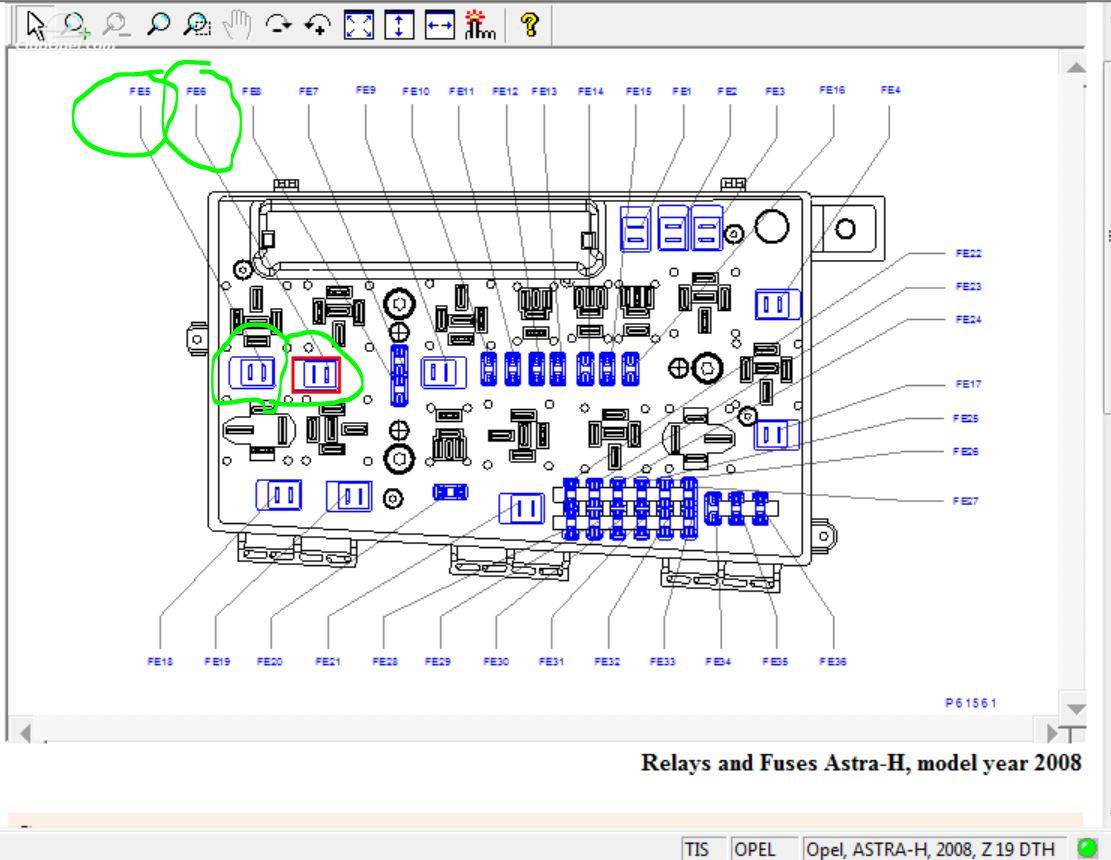Screen dimensions: 1111x860
Task: Click the highlight hotspots hand icon
Action: [x=480, y=26]
